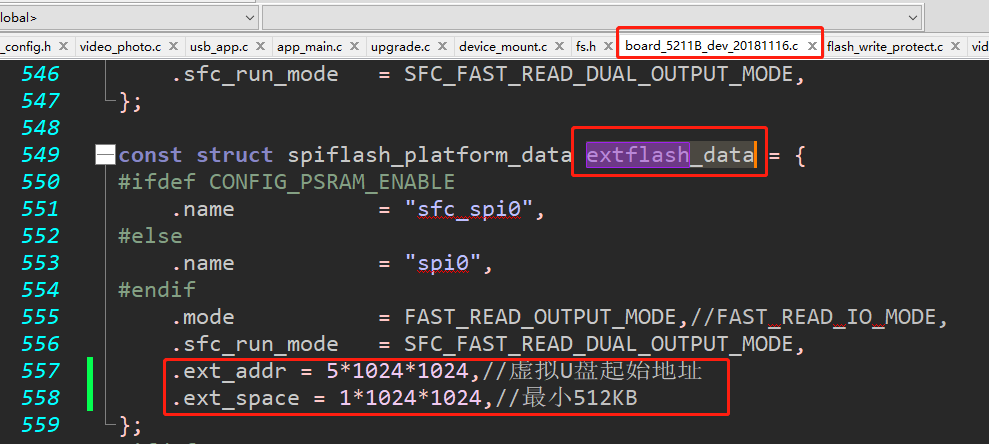Click the const keyword on line 549
The image size is (989, 444).
pyautogui.click(x=151, y=155)
